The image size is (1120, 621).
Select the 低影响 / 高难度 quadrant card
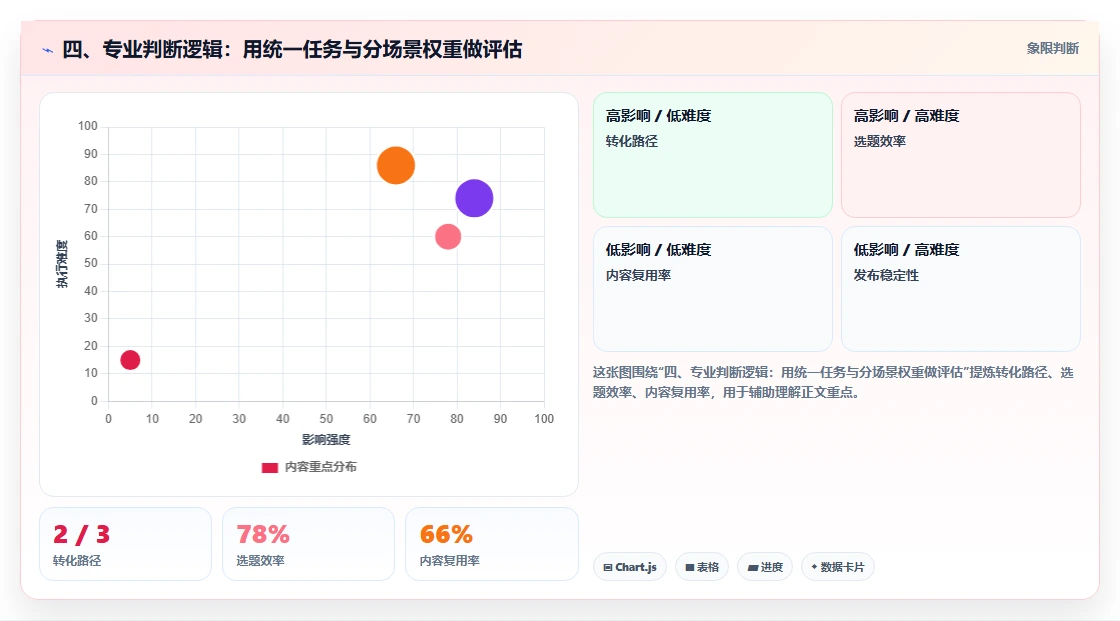pos(961,289)
